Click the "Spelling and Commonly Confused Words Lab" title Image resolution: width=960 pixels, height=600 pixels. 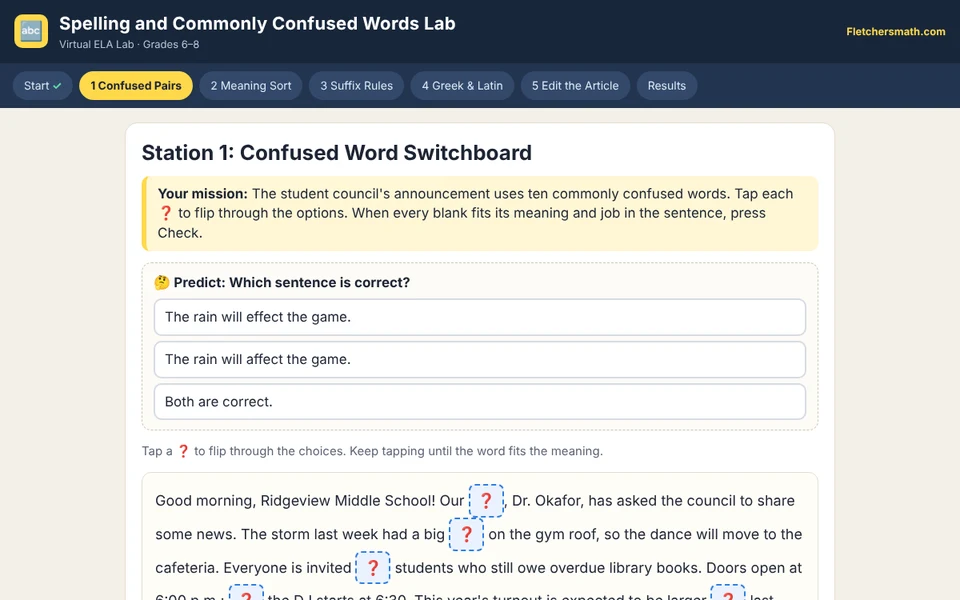(x=257, y=23)
